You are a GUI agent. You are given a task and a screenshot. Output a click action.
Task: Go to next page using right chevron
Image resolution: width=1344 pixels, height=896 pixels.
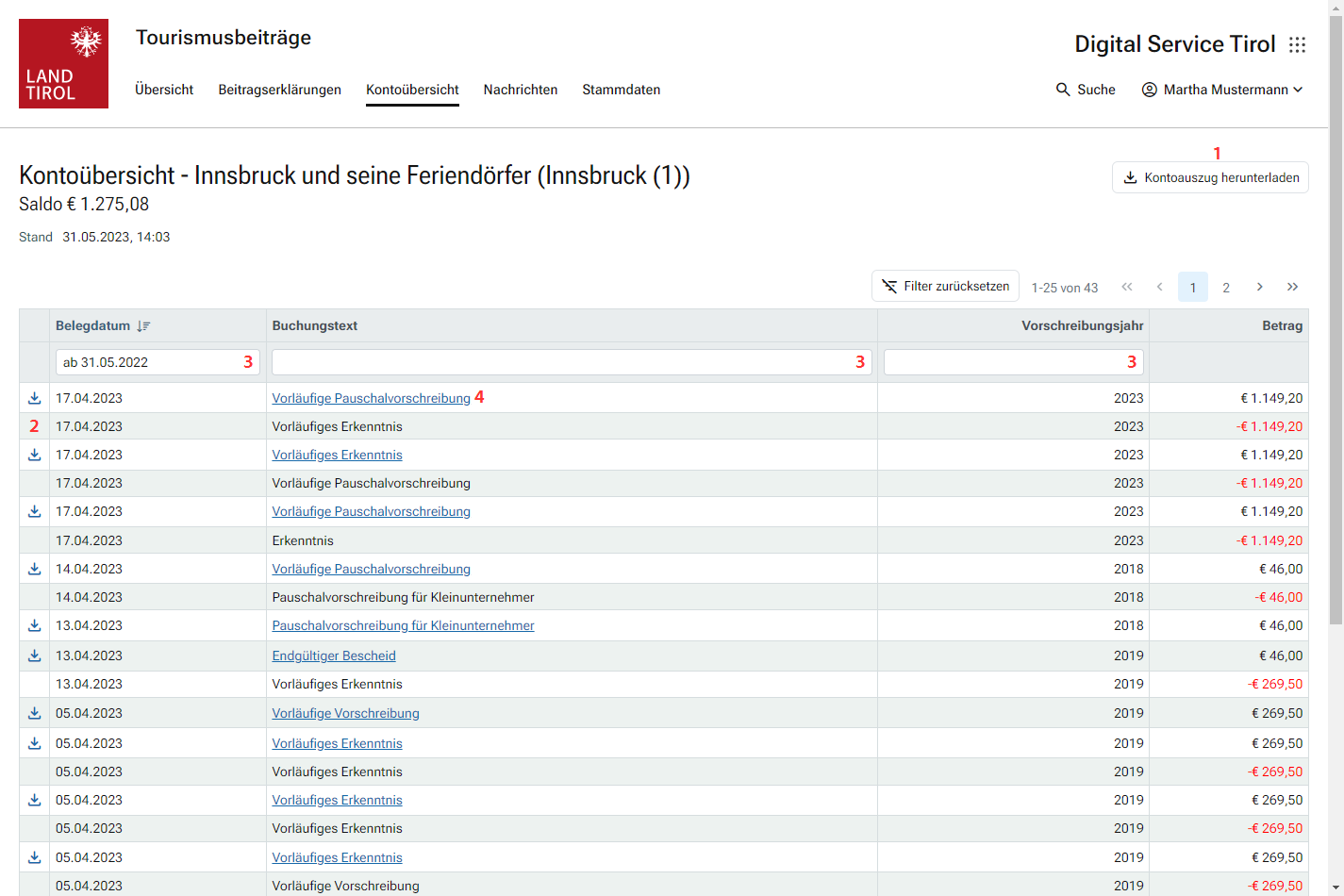pyautogui.click(x=1259, y=287)
